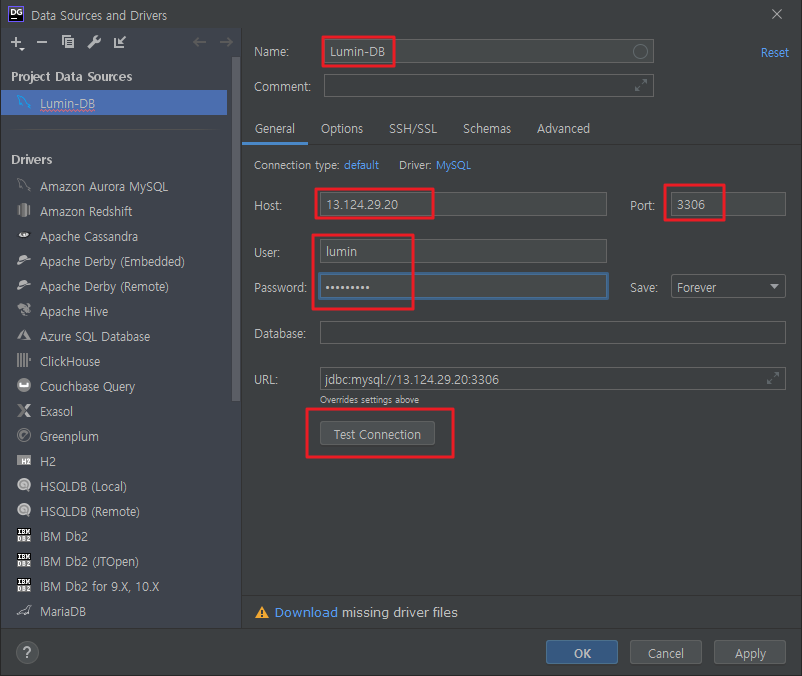Screen dimensions: 802x676
Task: Click the Apply button
Action: (x=750, y=652)
